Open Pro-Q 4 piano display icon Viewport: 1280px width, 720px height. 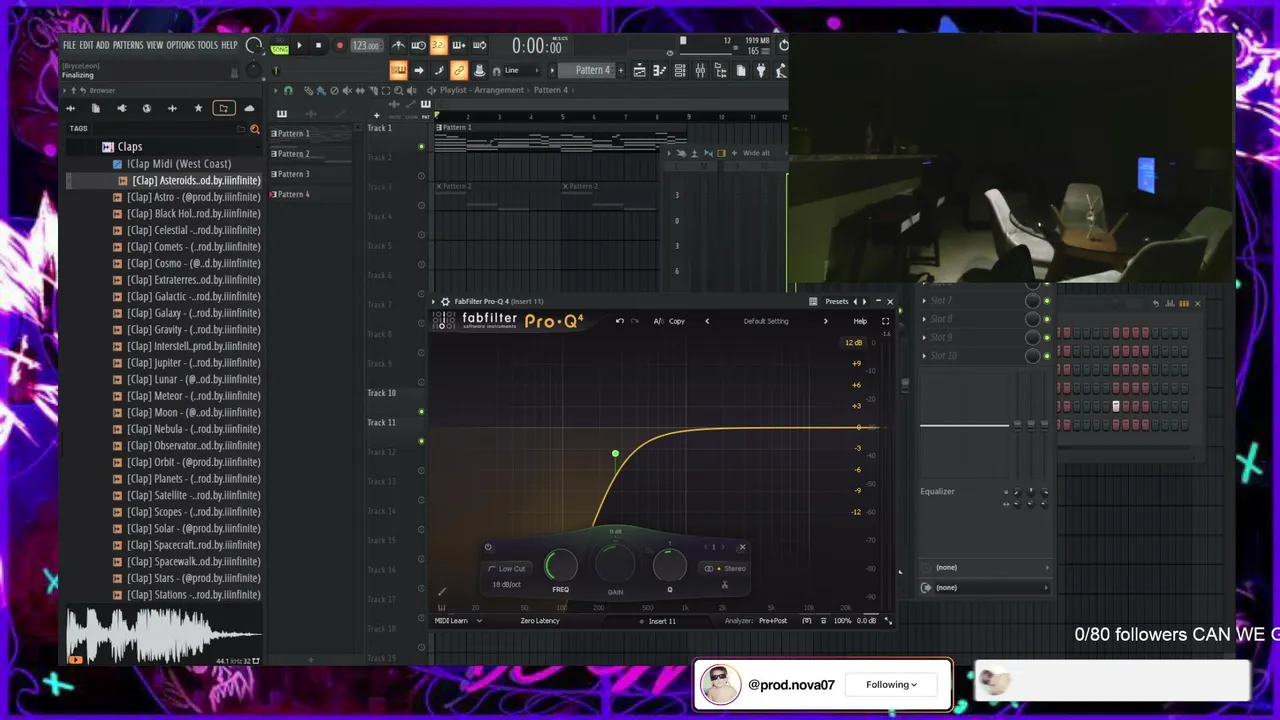coord(441,606)
